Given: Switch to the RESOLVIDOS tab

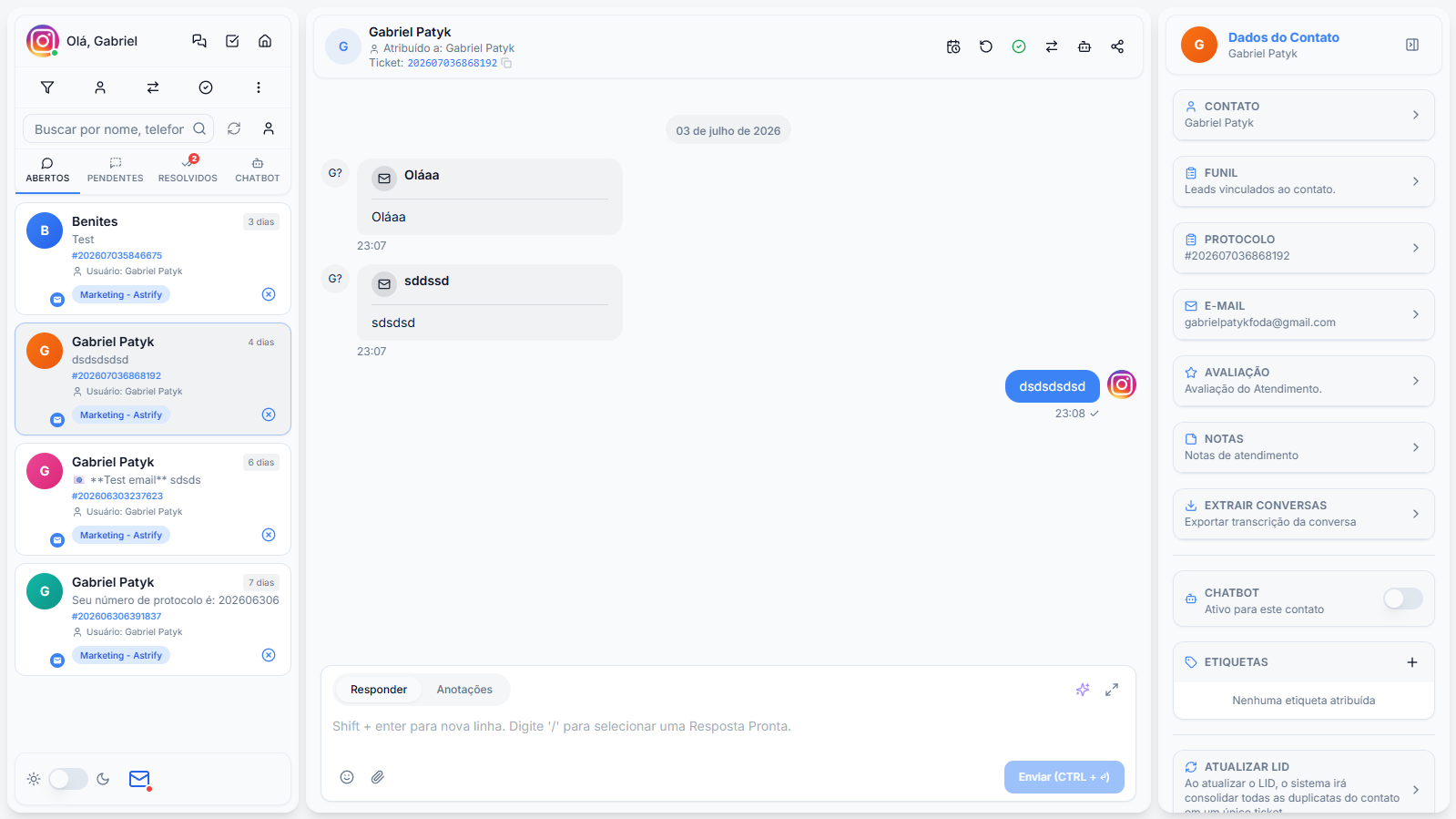Looking at the screenshot, I should 188,170.
